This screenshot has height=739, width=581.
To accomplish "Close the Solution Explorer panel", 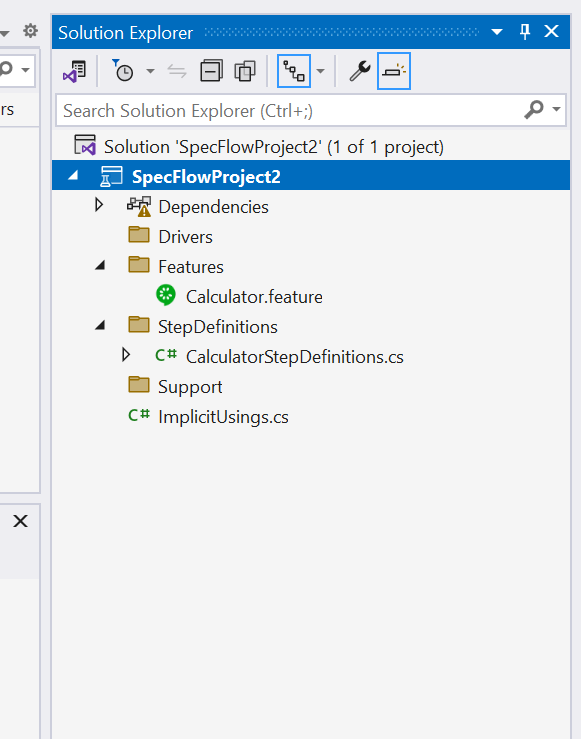I will (x=551, y=32).
